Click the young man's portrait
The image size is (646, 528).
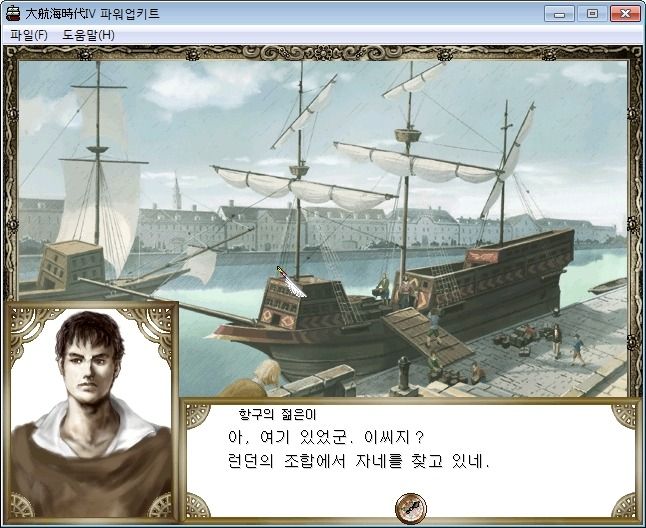pos(91,413)
